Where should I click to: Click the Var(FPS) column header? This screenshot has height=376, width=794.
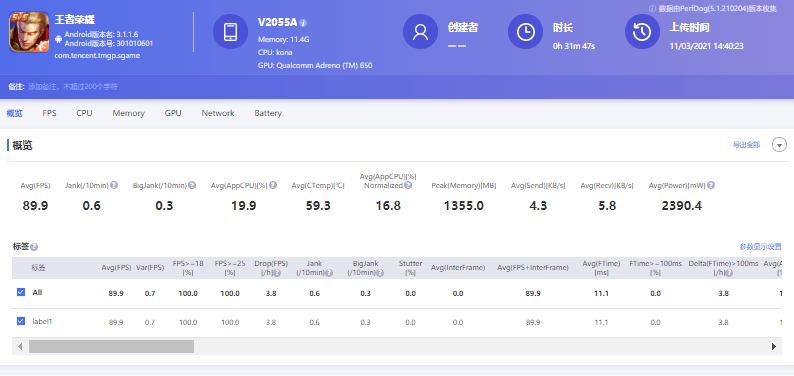(150, 268)
